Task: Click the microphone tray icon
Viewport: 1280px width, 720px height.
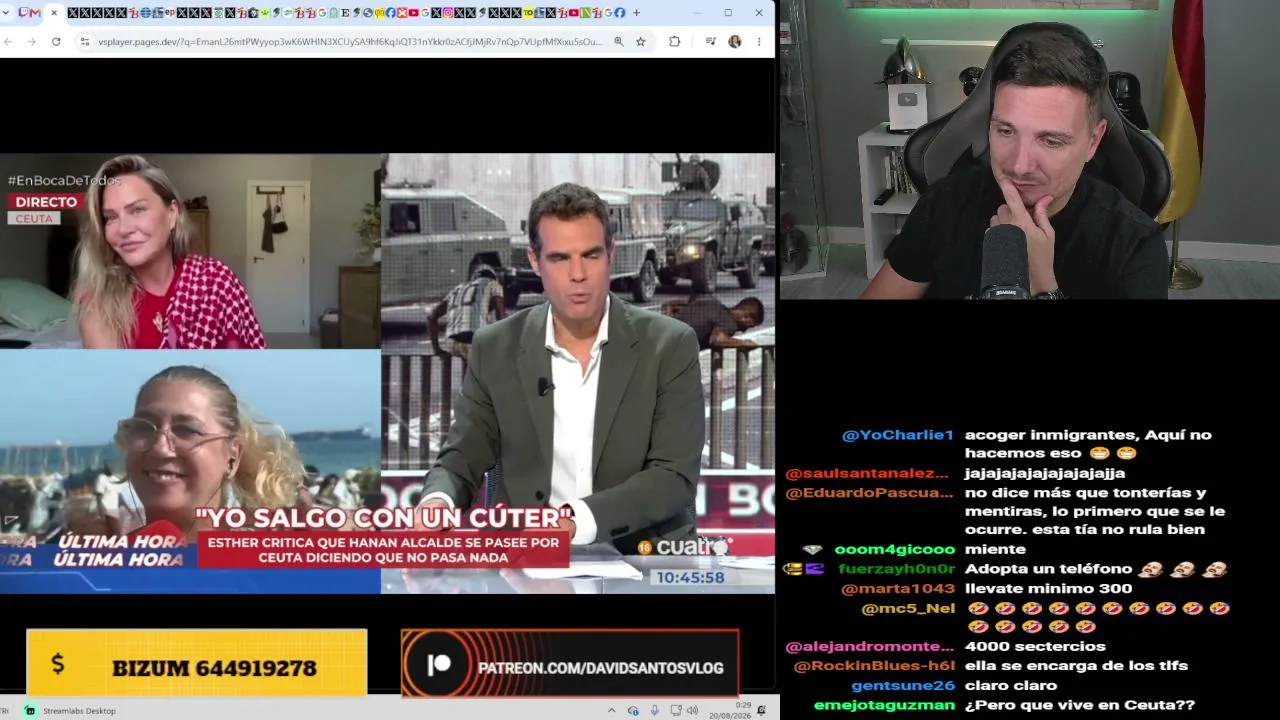Action: (x=655, y=710)
